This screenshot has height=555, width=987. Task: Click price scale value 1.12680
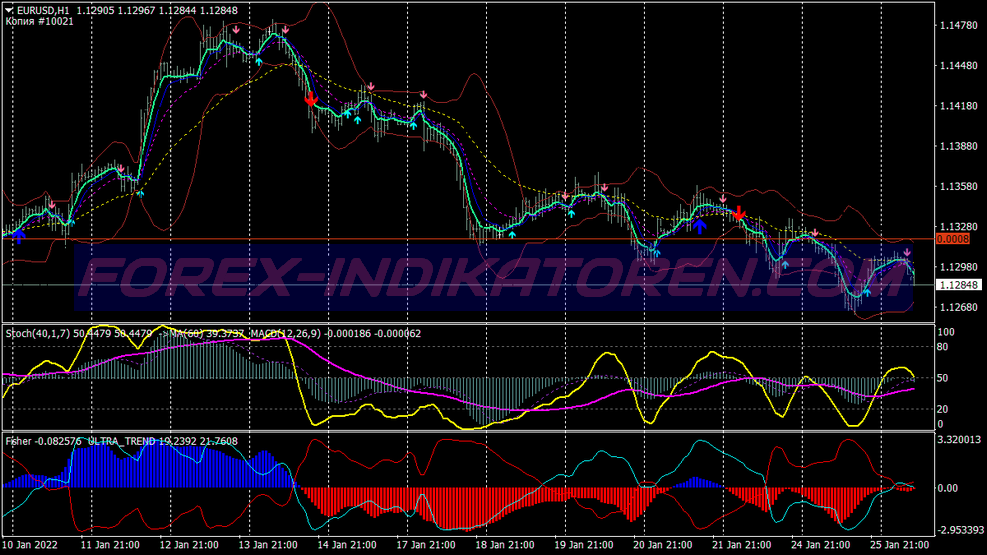959,307
